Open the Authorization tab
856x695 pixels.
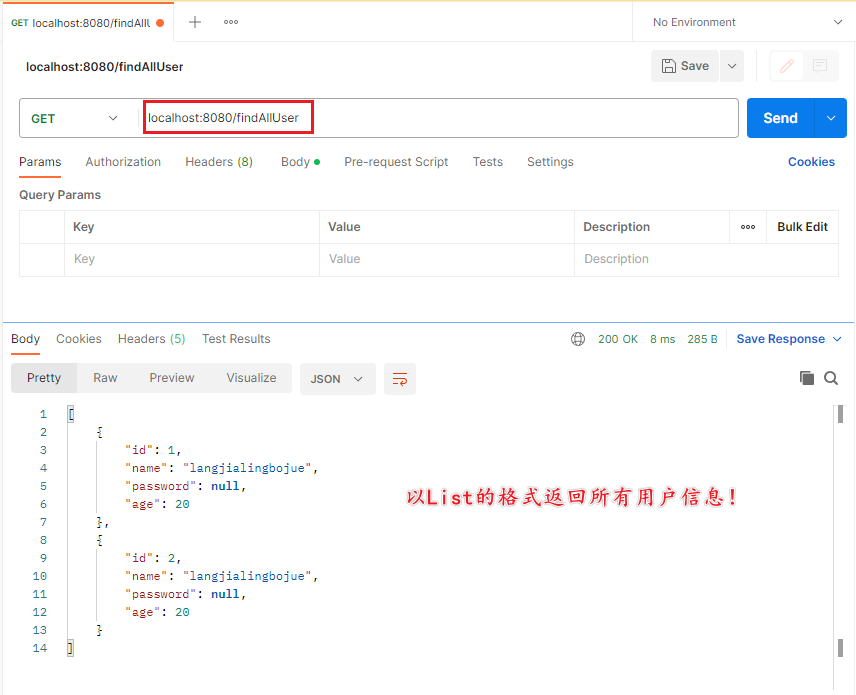pos(123,162)
